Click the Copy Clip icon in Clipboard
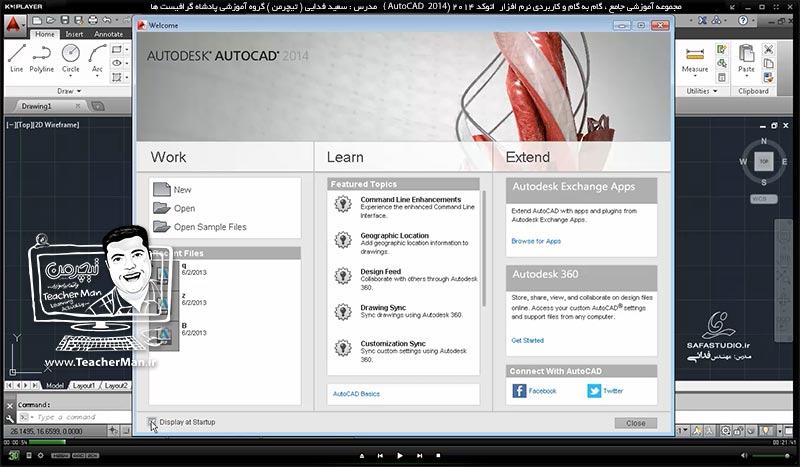 point(768,64)
